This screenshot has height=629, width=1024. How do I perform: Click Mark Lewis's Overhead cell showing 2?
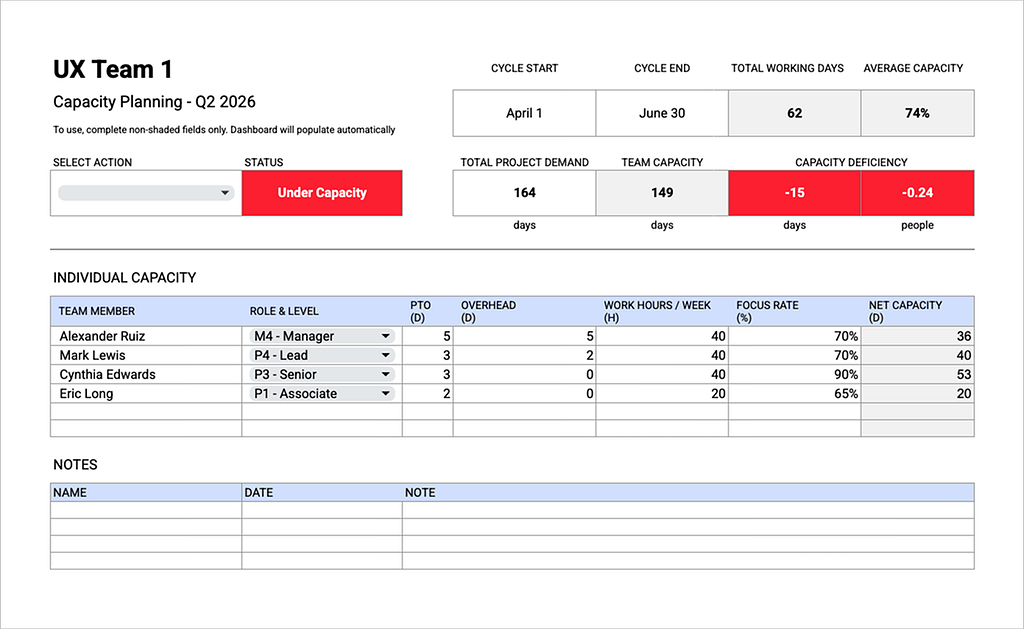point(525,355)
